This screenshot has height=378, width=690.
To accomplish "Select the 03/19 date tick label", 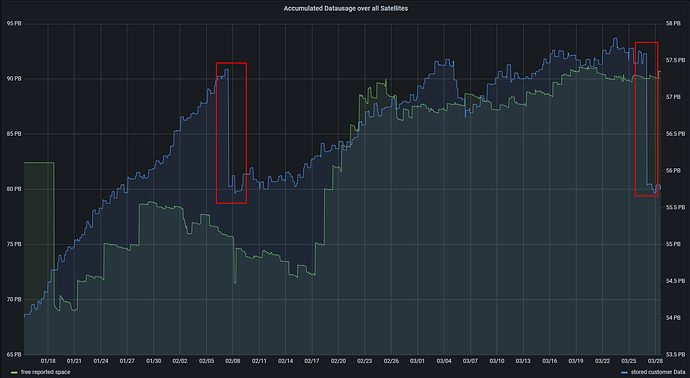I will point(576,361).
